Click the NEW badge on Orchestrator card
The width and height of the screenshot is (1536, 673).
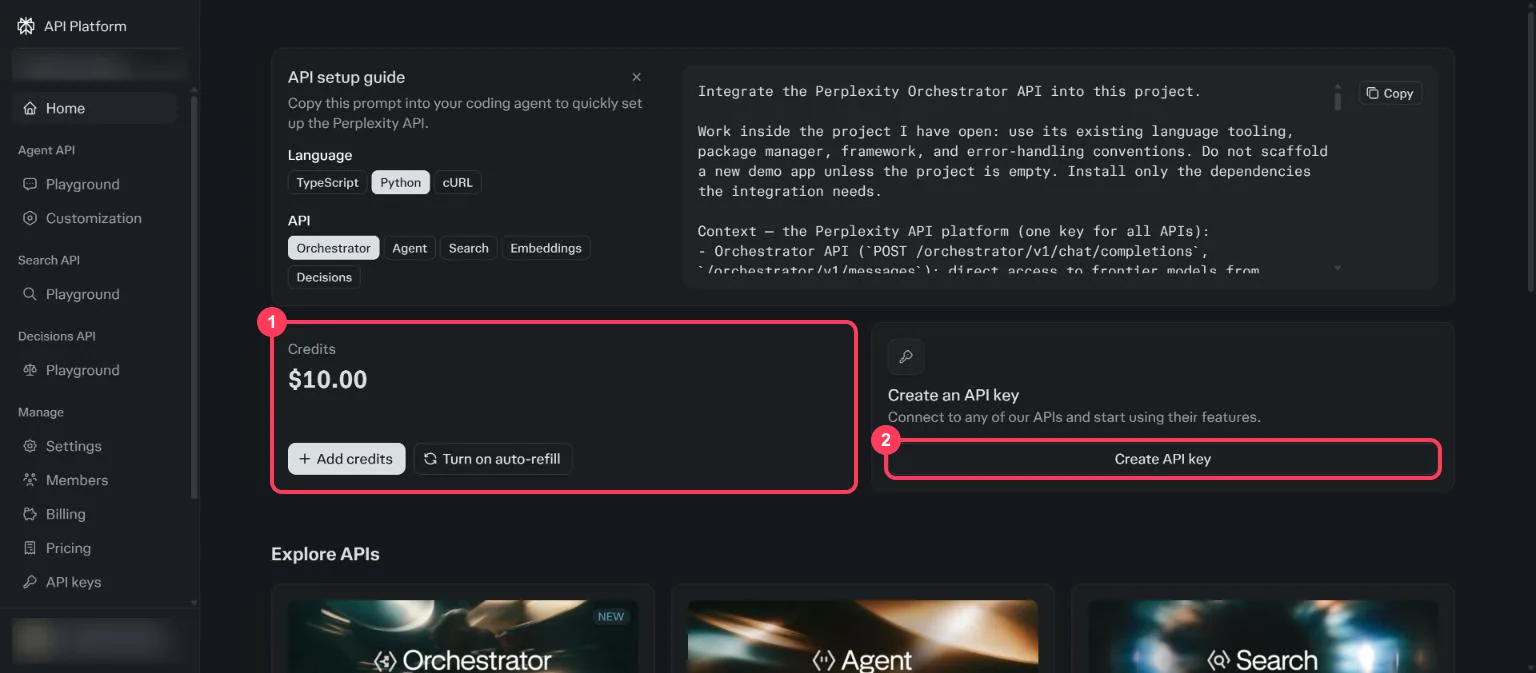pos(611,617)
